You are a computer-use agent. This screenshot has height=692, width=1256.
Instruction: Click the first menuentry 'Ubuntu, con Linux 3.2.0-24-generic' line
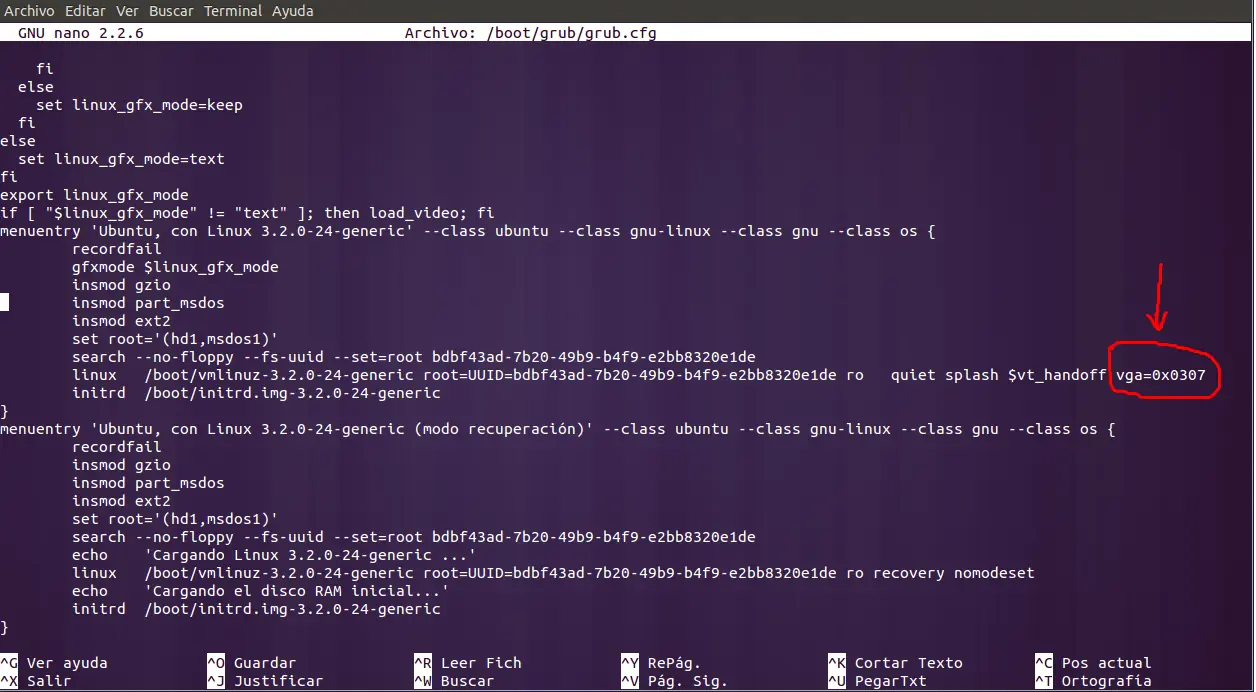pyautogui.click(x=467, y=231)
